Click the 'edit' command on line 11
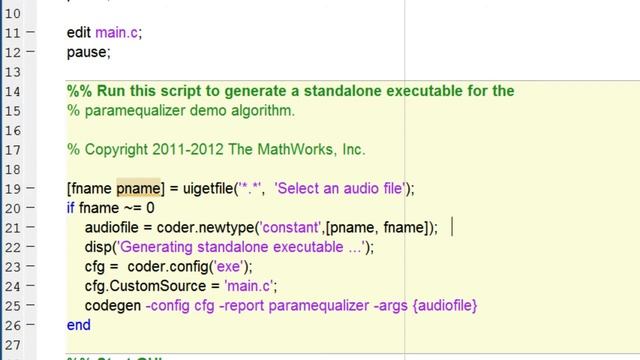 click(x=78, y=32)
